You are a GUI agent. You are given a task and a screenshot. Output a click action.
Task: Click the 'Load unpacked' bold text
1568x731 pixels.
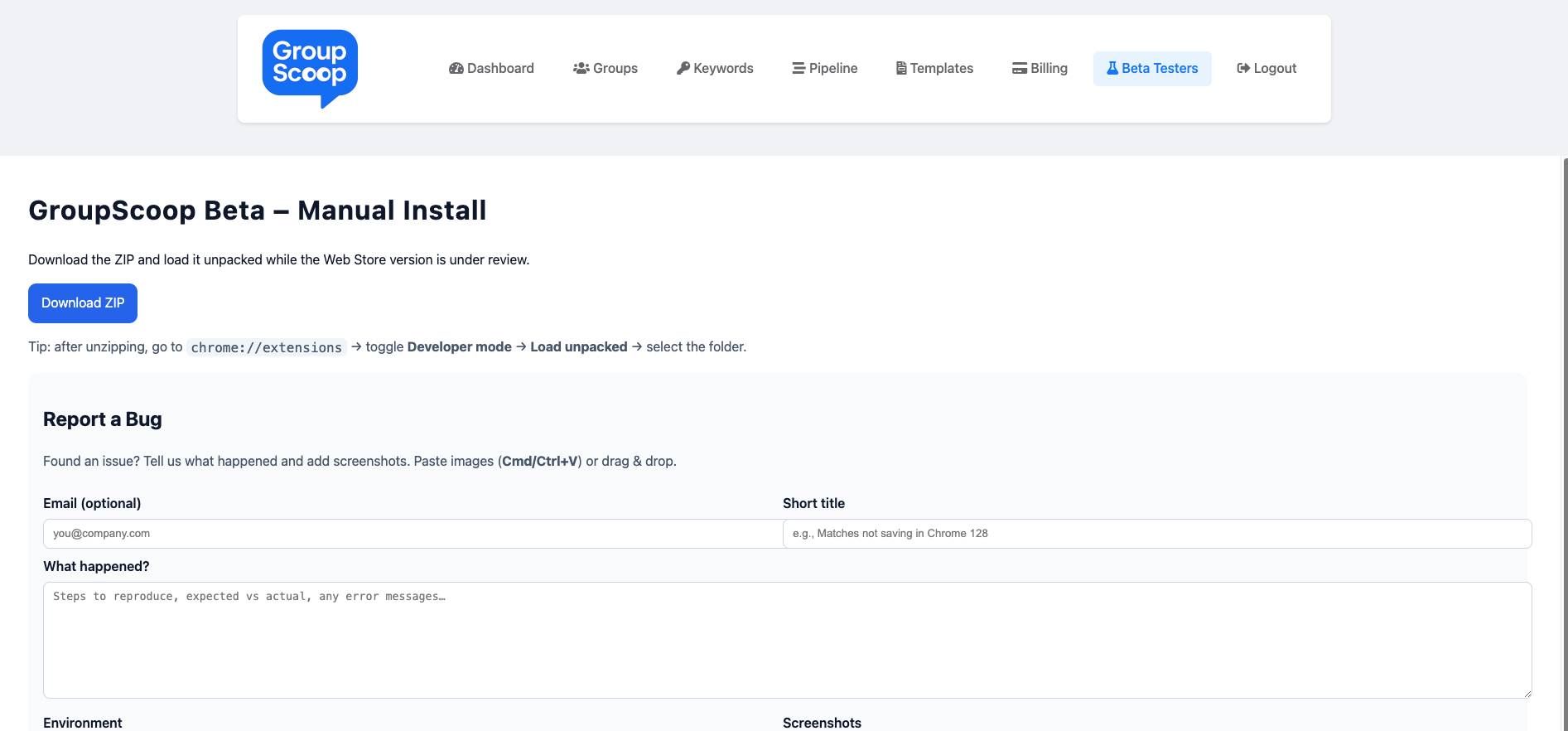(x=579, y=347)
